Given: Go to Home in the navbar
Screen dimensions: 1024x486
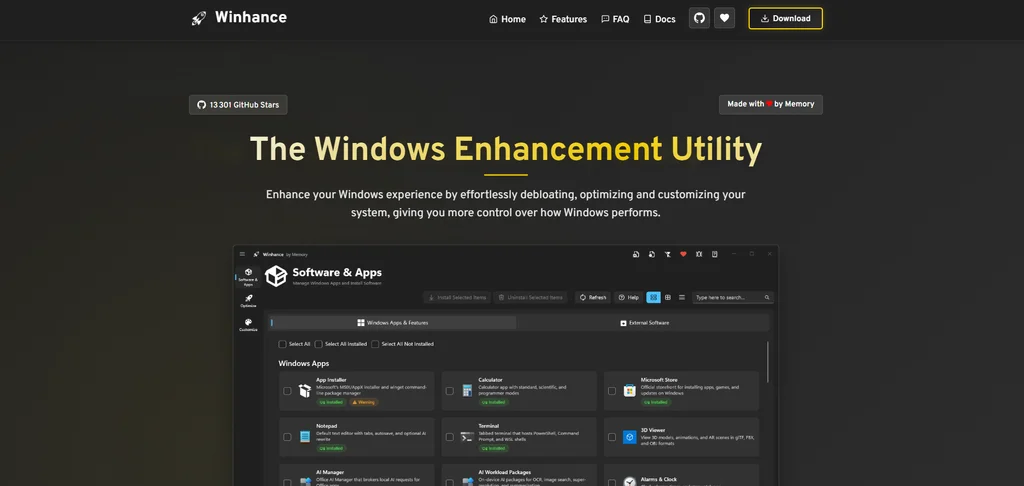Looking at the screenshot, I should [507, 19].
